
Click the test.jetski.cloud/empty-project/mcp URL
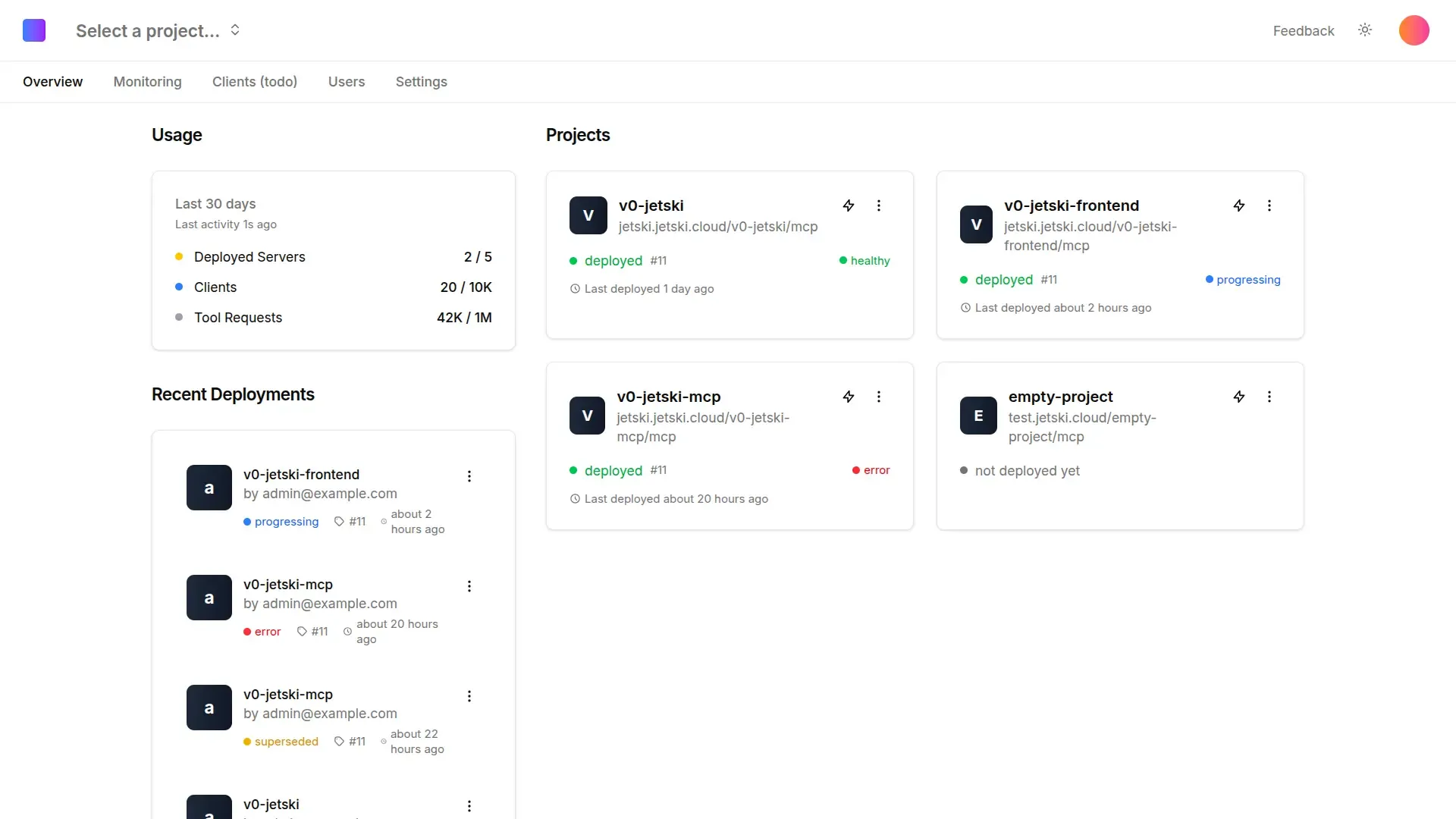(1082, 427)
